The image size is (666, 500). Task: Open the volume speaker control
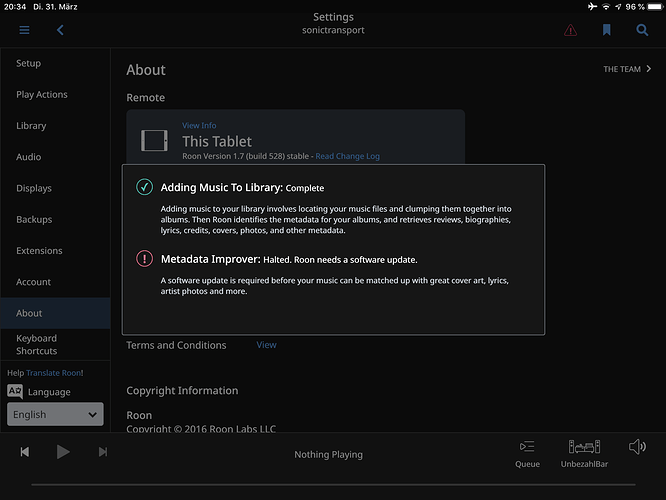coord(637,447)
